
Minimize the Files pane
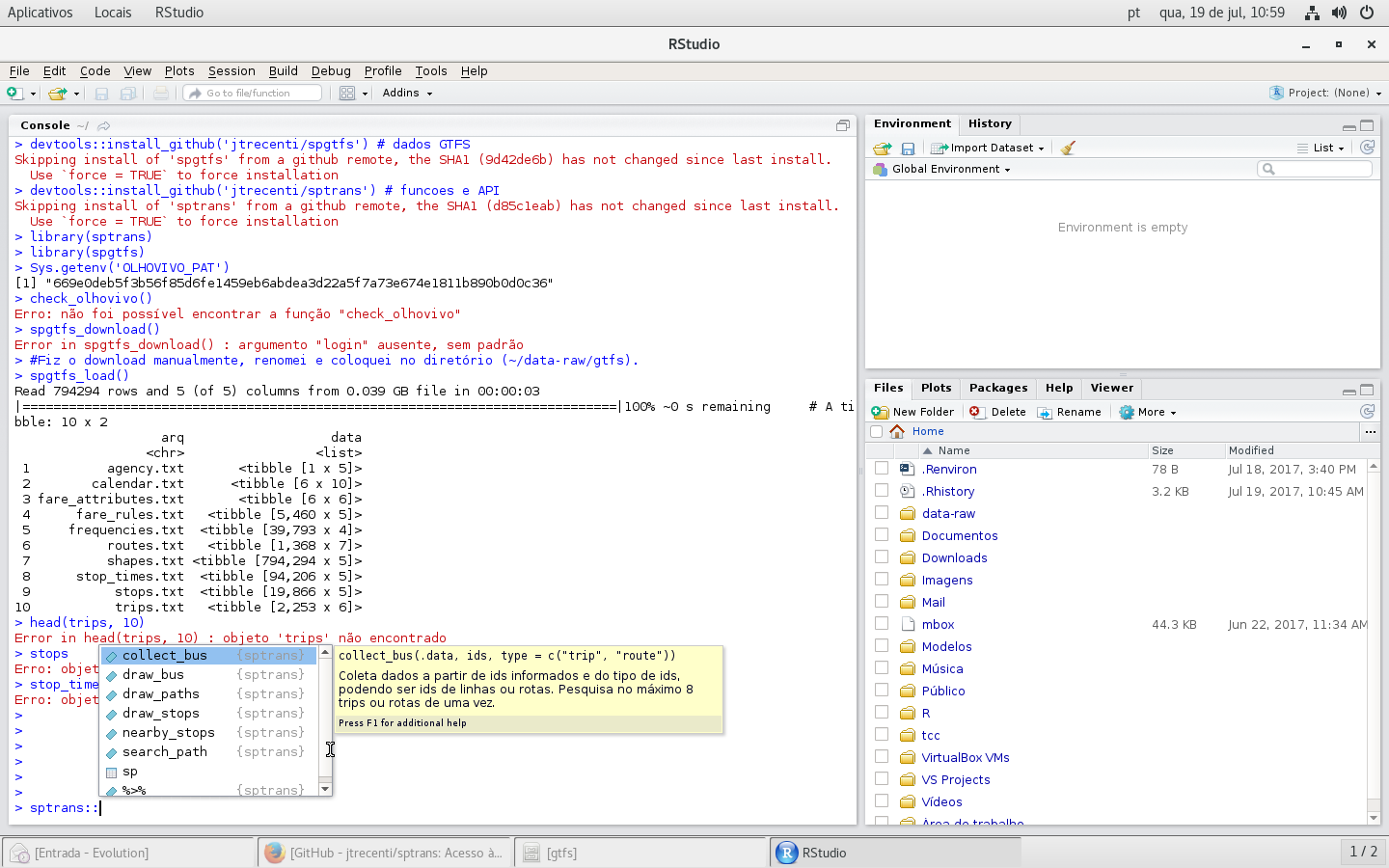tap(1349, 391)
